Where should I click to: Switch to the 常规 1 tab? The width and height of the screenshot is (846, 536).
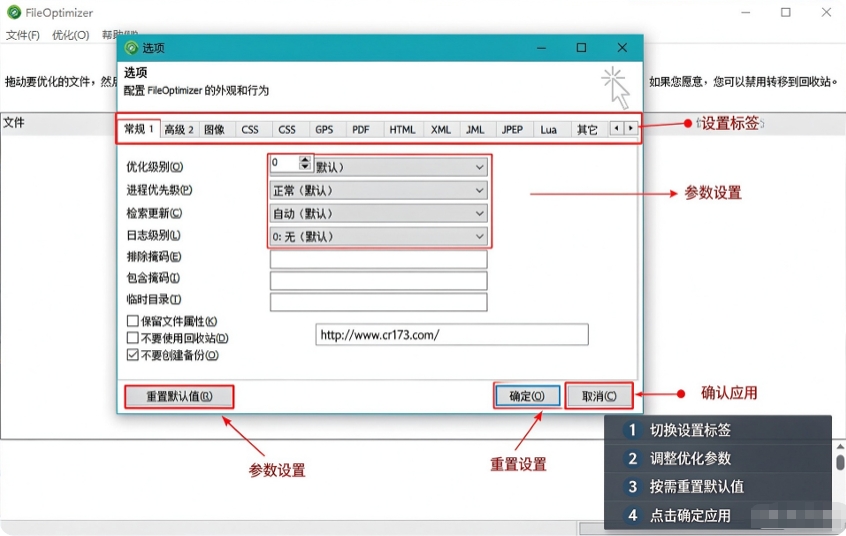click(139, 129)
